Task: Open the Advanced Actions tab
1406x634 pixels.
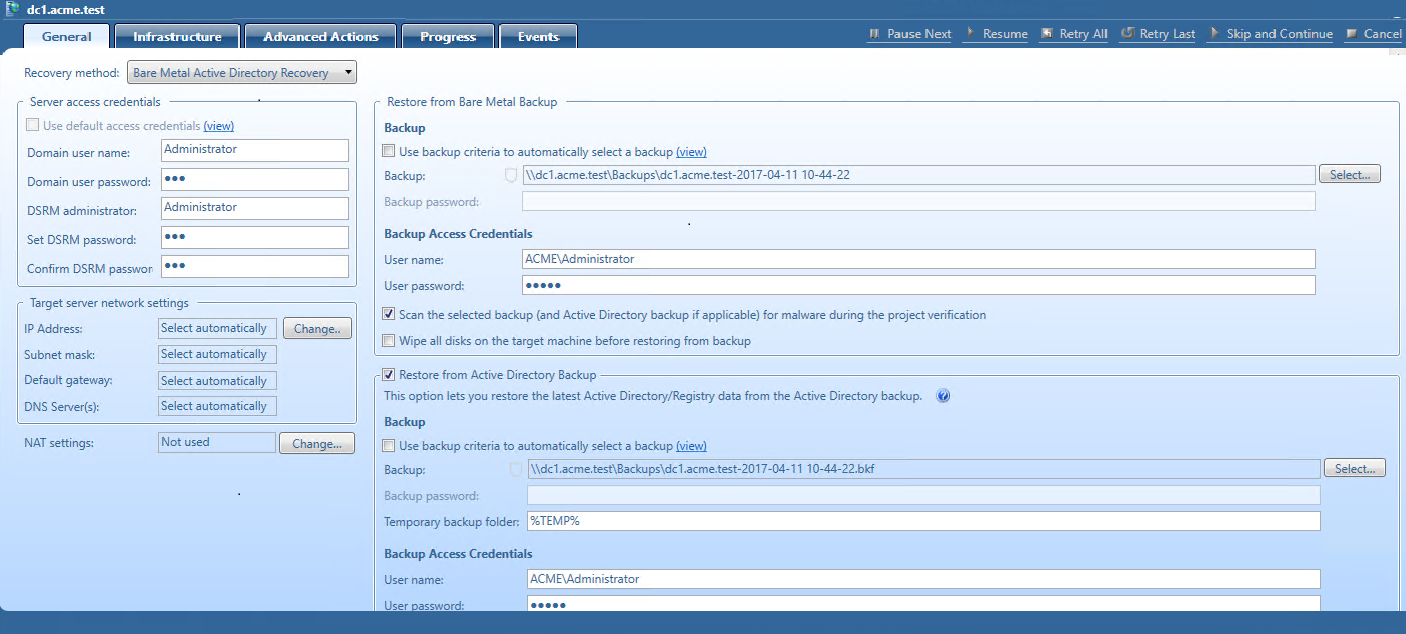Action: 321,37
